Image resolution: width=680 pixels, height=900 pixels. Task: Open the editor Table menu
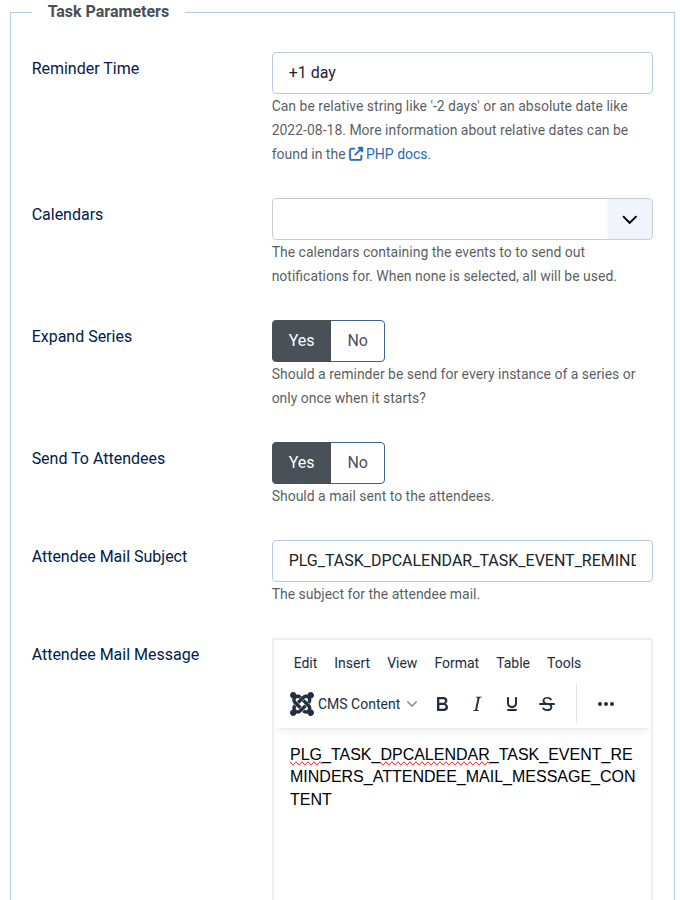[x=513, y=663]
